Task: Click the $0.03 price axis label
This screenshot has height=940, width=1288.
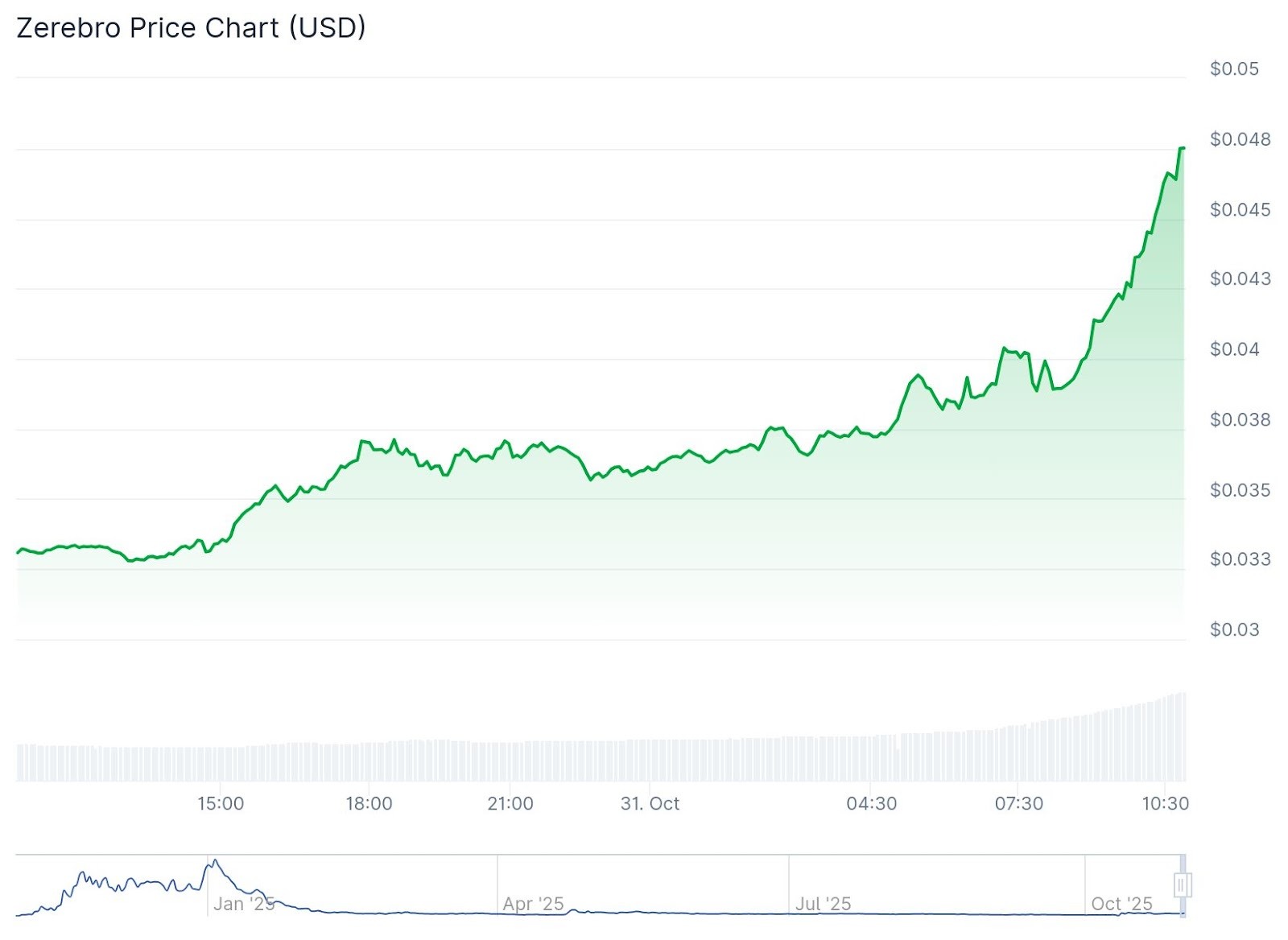Action: [x=1234, y=629]
